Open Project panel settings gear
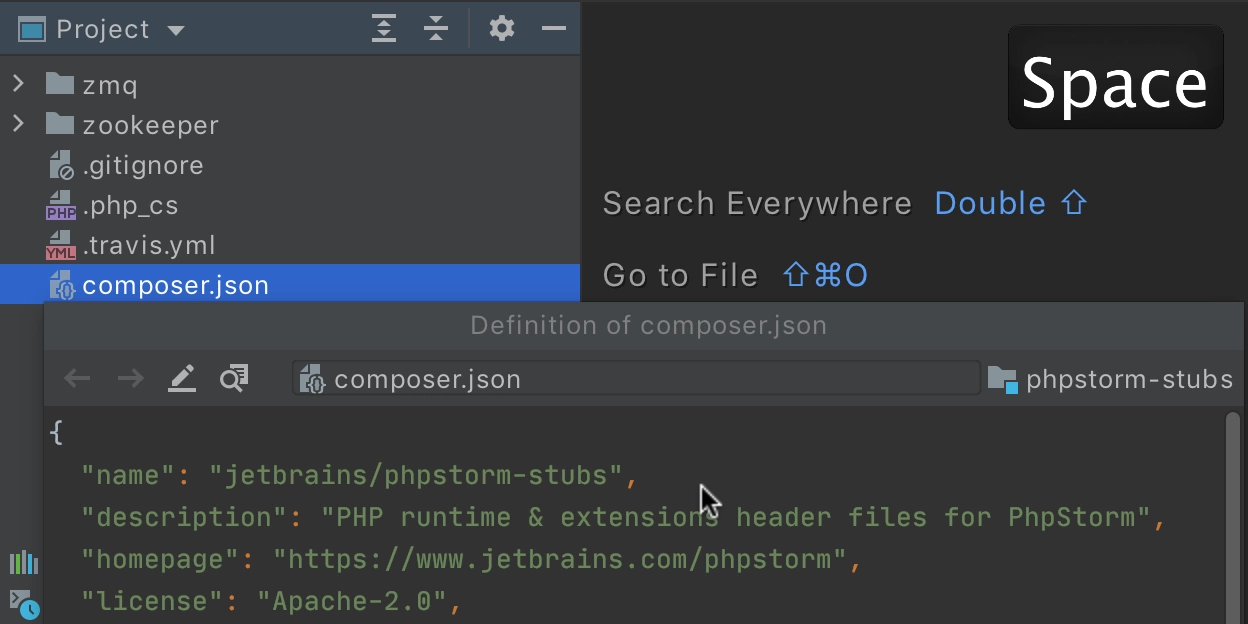 coord(502,29)
